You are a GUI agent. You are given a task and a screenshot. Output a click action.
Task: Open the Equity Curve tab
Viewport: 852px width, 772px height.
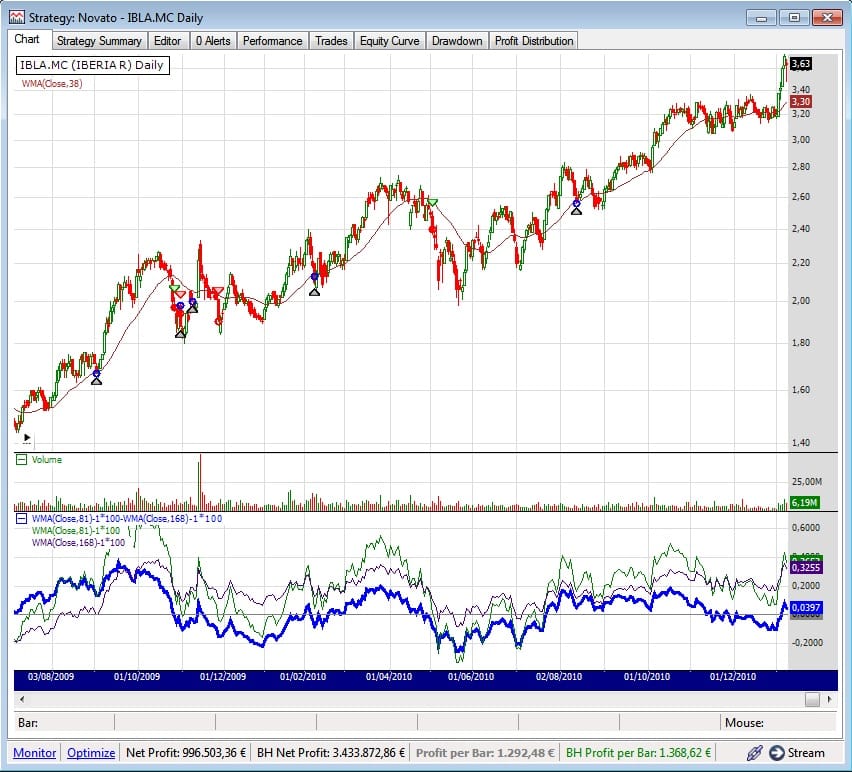tap(389, 41)
